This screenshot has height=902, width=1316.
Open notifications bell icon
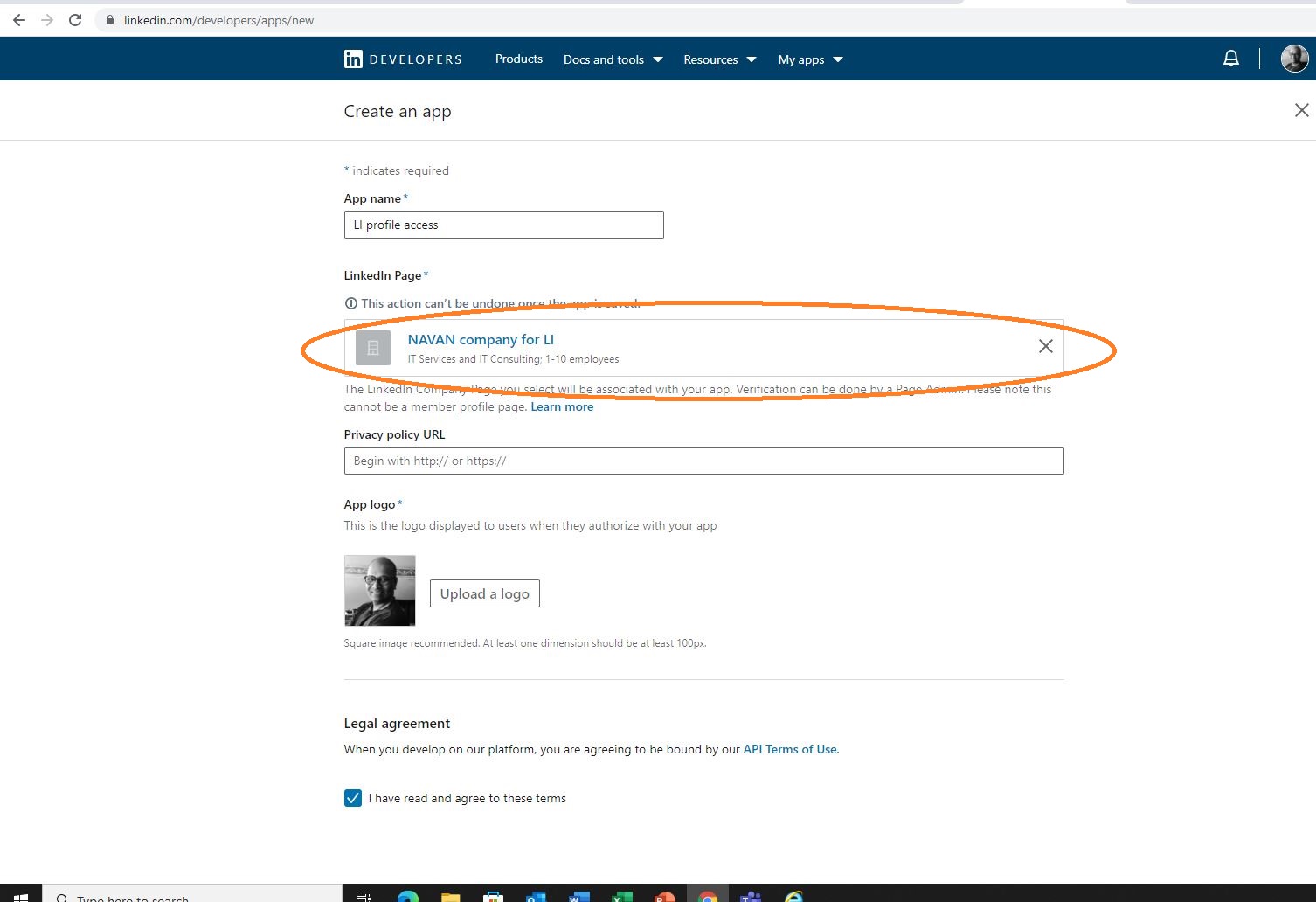point(1230,59)
